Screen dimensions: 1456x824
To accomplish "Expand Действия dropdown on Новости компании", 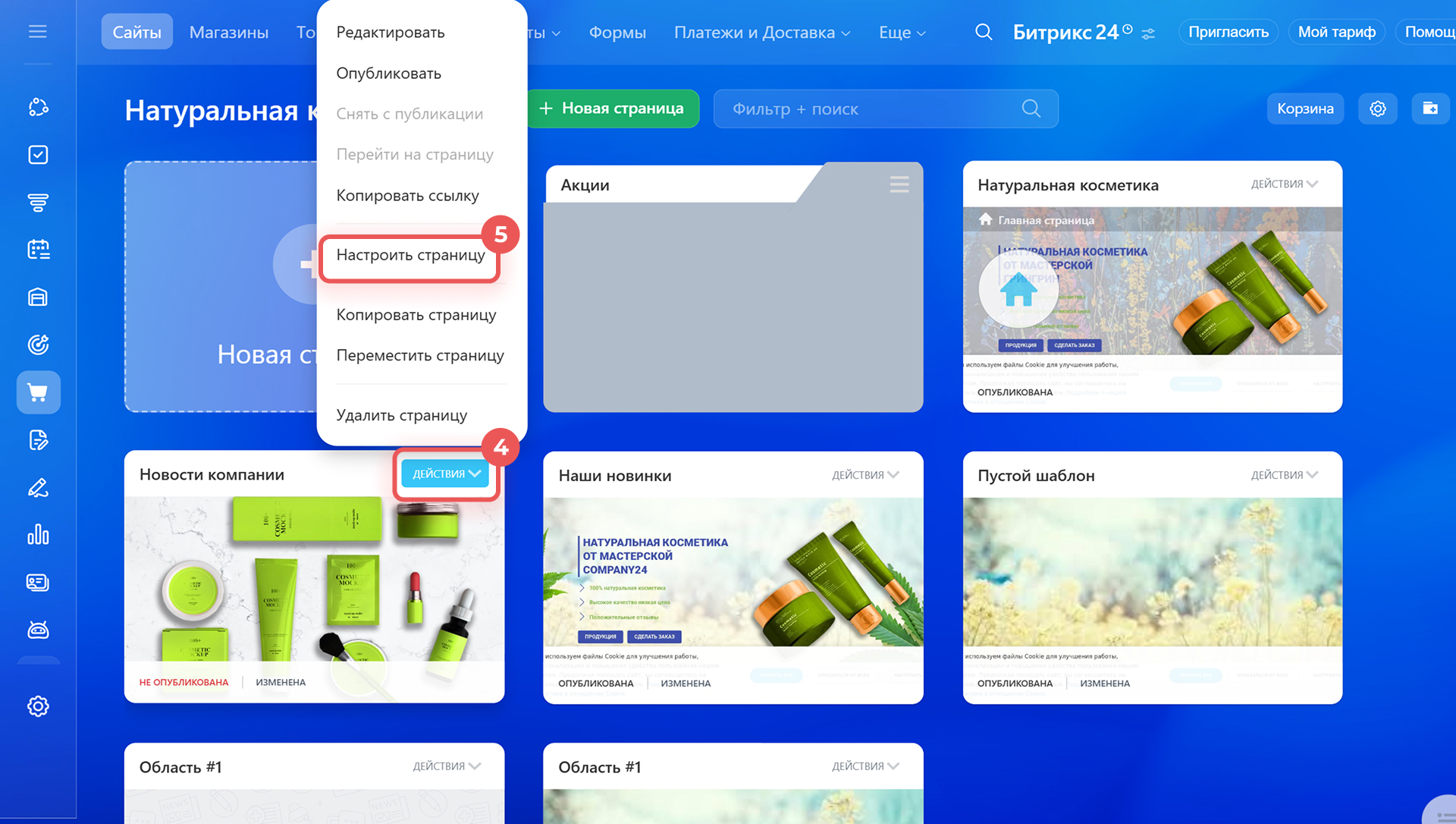I will [446, 473].
